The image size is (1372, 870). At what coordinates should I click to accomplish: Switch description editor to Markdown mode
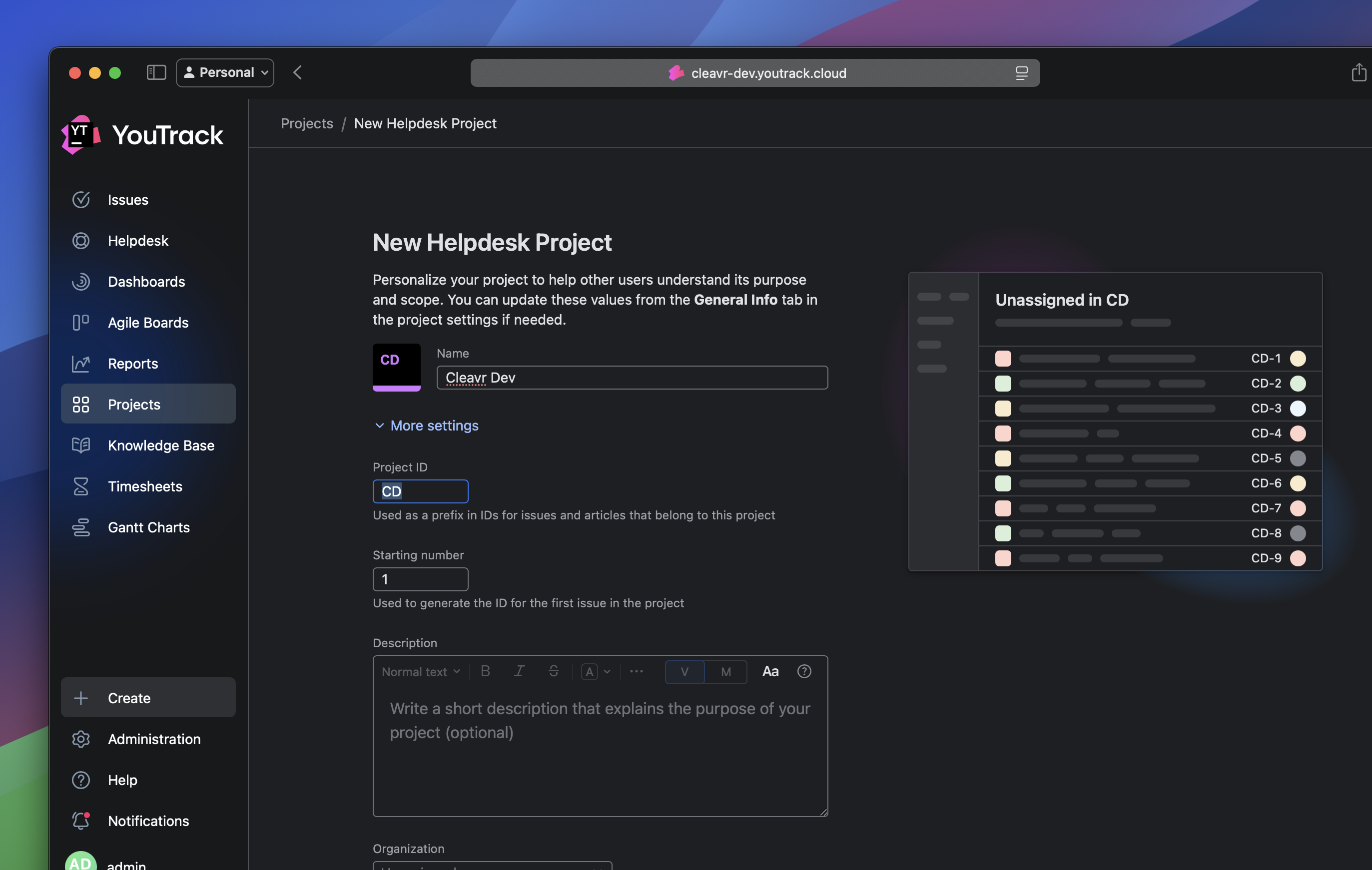pyautogui.click(x=726, y=672)
